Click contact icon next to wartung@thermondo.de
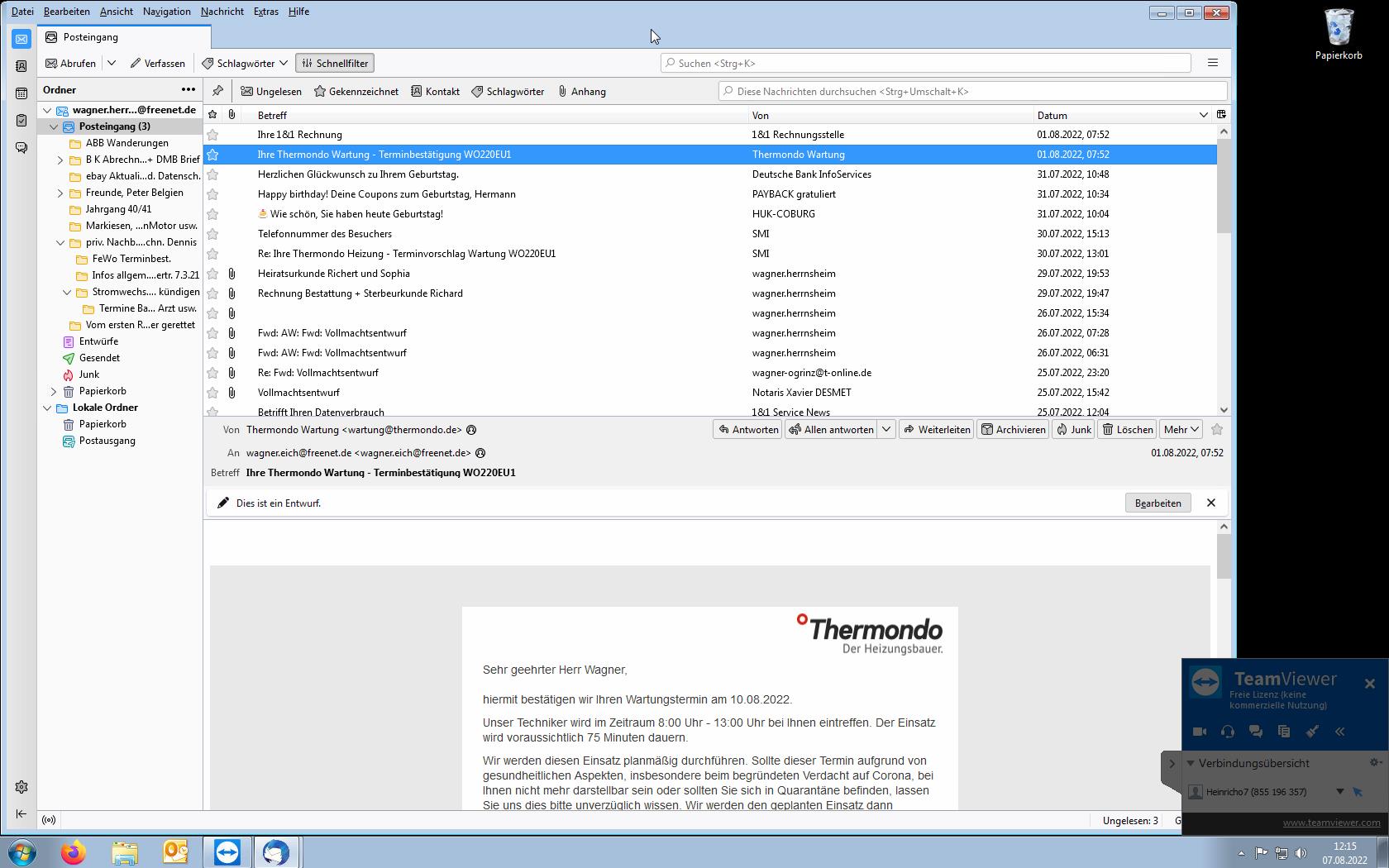The width and height of the screenshot is (1389, 868). [471, 430]
